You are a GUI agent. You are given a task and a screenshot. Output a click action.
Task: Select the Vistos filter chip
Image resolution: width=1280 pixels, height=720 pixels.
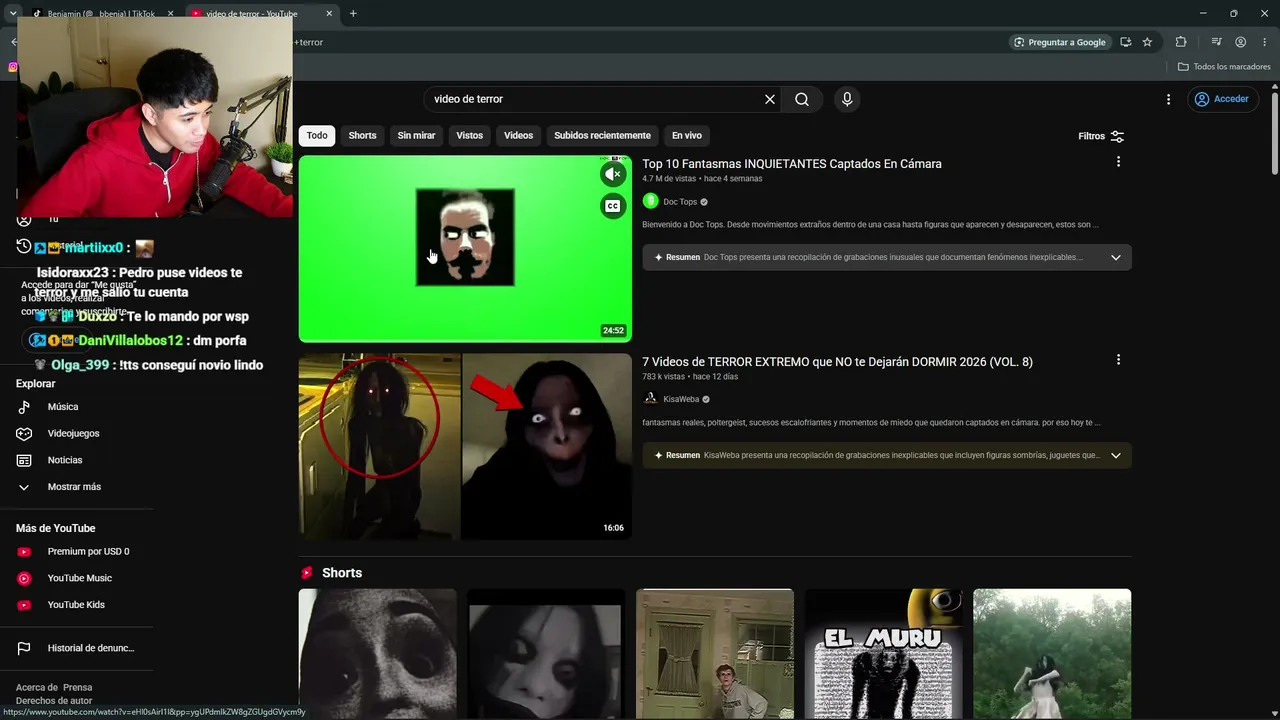[x=470, y=135]
